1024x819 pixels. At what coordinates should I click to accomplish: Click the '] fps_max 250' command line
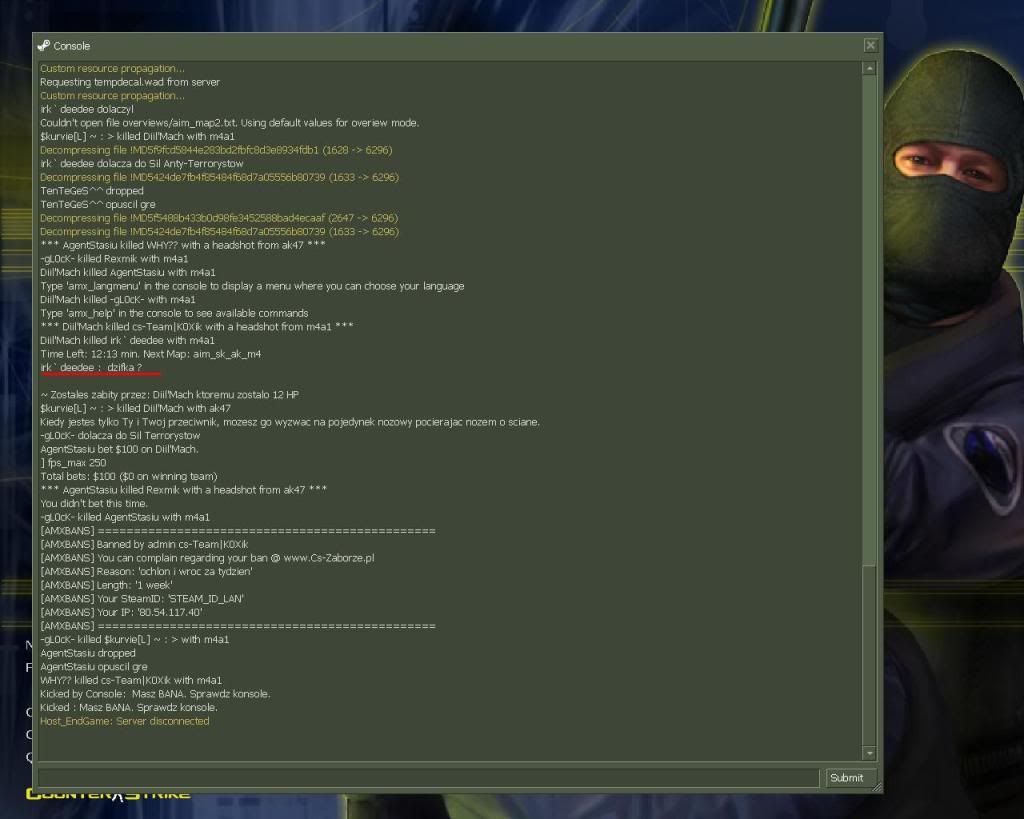point(73,462)
